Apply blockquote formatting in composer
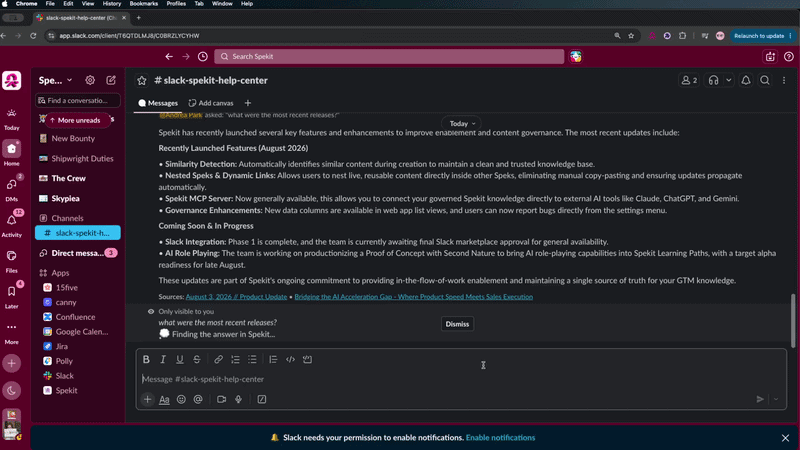 point(273,359)
